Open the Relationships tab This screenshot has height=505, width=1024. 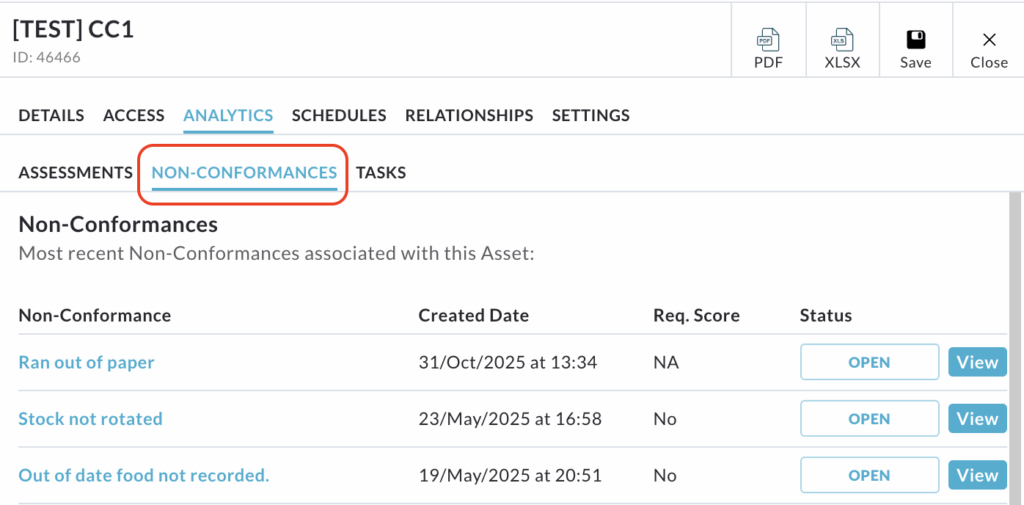[469, 115]
